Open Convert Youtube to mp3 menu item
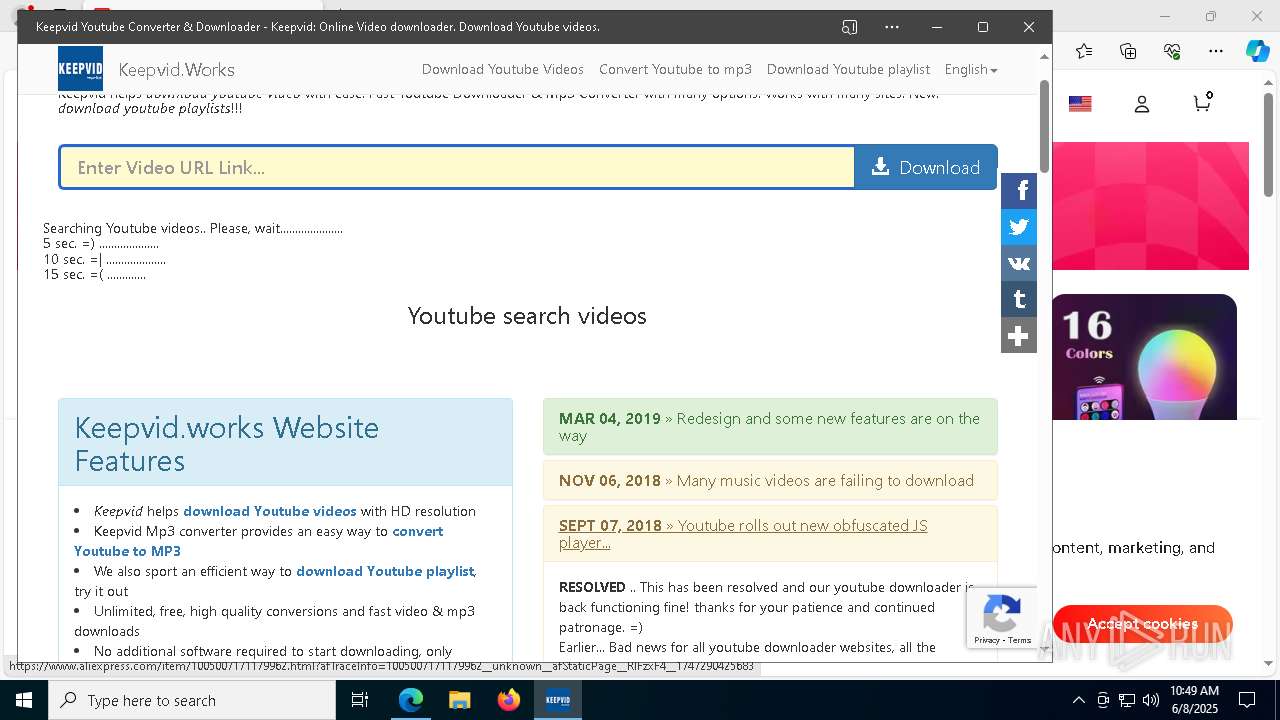The width and height of the screenshot is (1280, 720). [675, 69]
